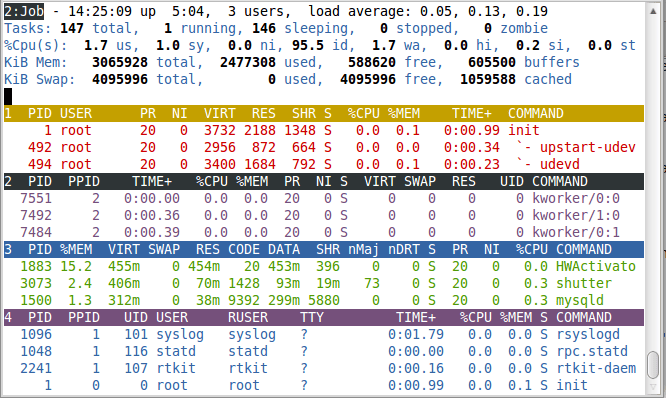Viewport: 666px width, 398px height.
Task: Select the mysqld process line
Action: click(x=324, y=300)
